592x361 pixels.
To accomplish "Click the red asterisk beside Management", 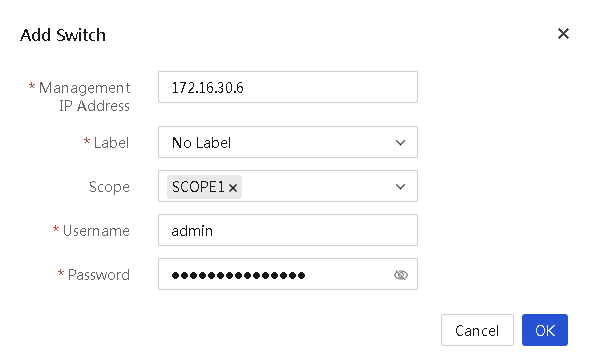I will (x=32, y=86).
